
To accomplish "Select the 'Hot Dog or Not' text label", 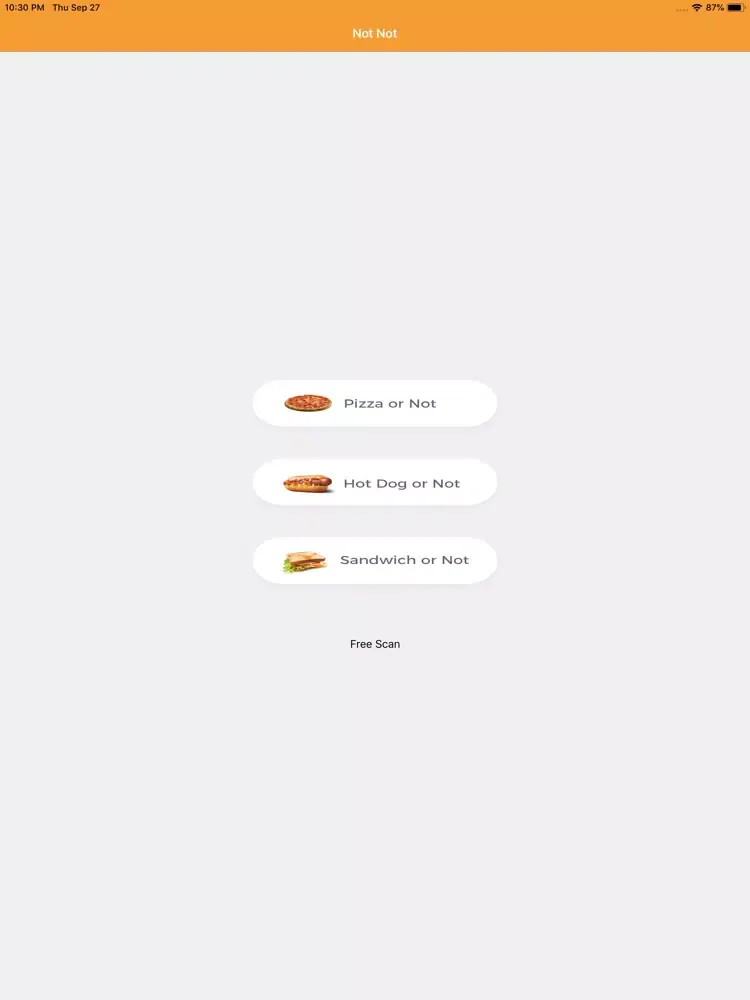I will (402, 483).
